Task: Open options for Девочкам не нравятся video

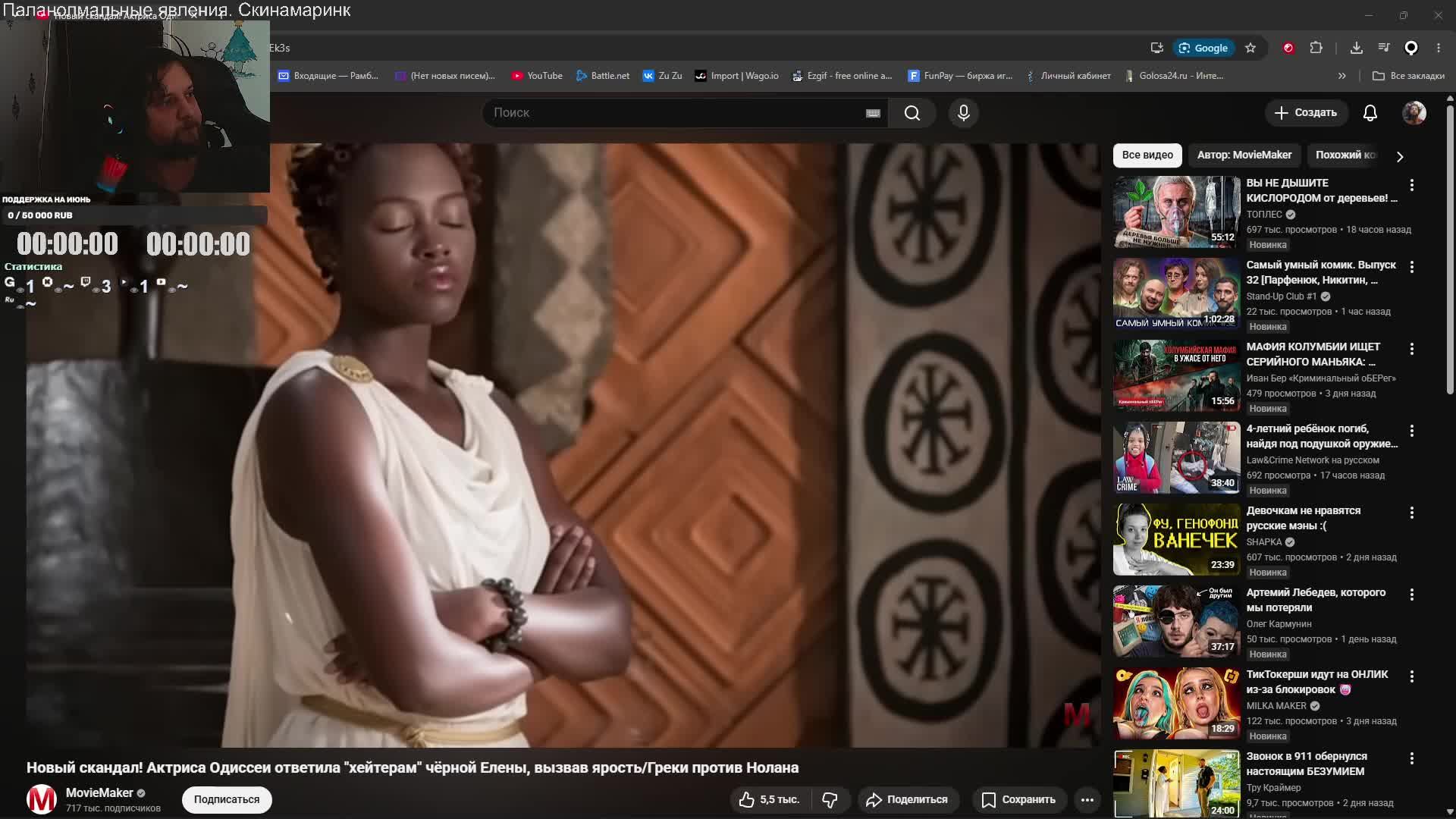Action: 1412,513
